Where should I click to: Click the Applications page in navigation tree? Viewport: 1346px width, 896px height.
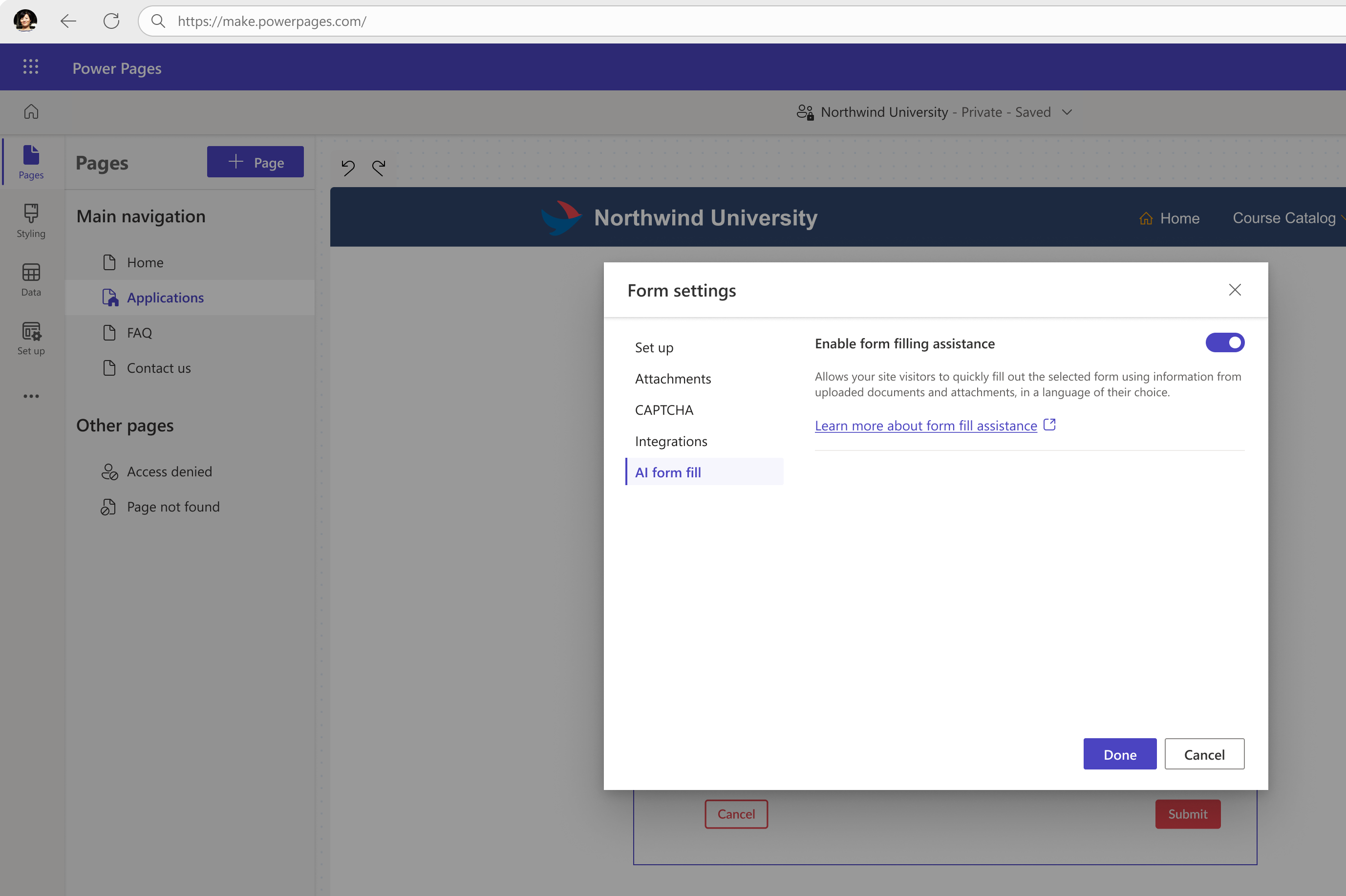tap(165, 297)
